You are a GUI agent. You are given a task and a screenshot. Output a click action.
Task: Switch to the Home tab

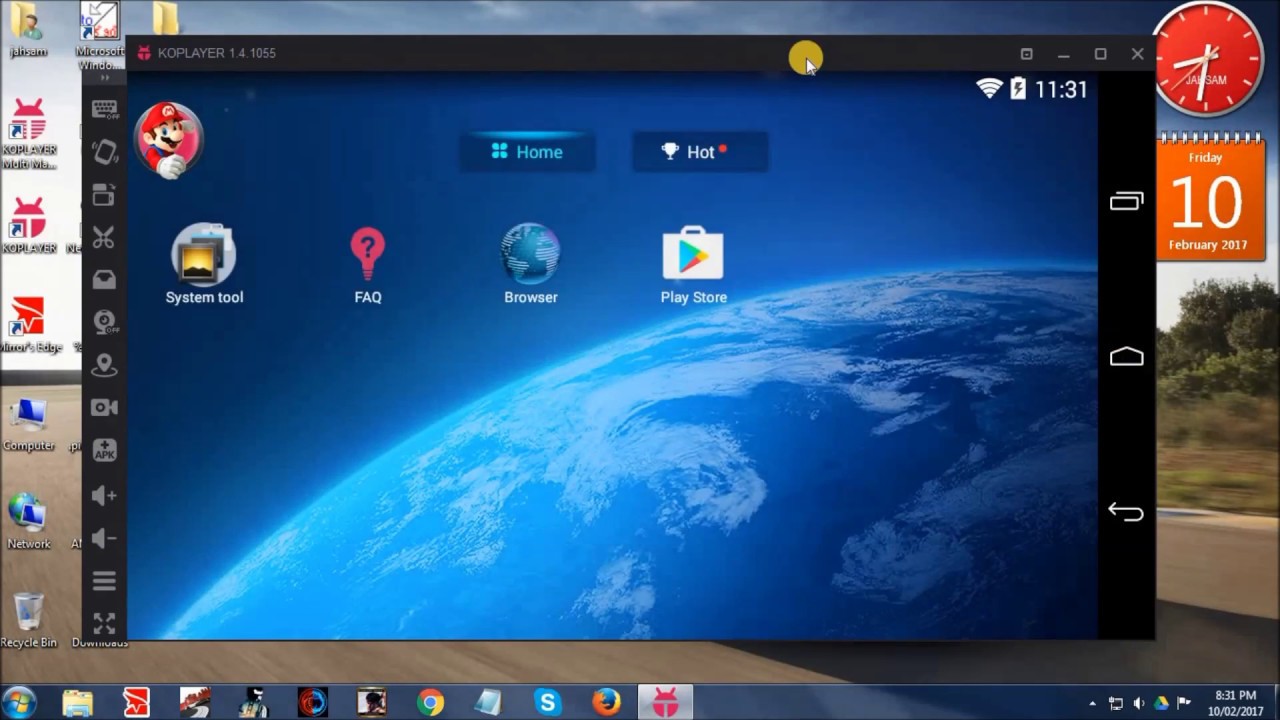click(x=527, y=152)
